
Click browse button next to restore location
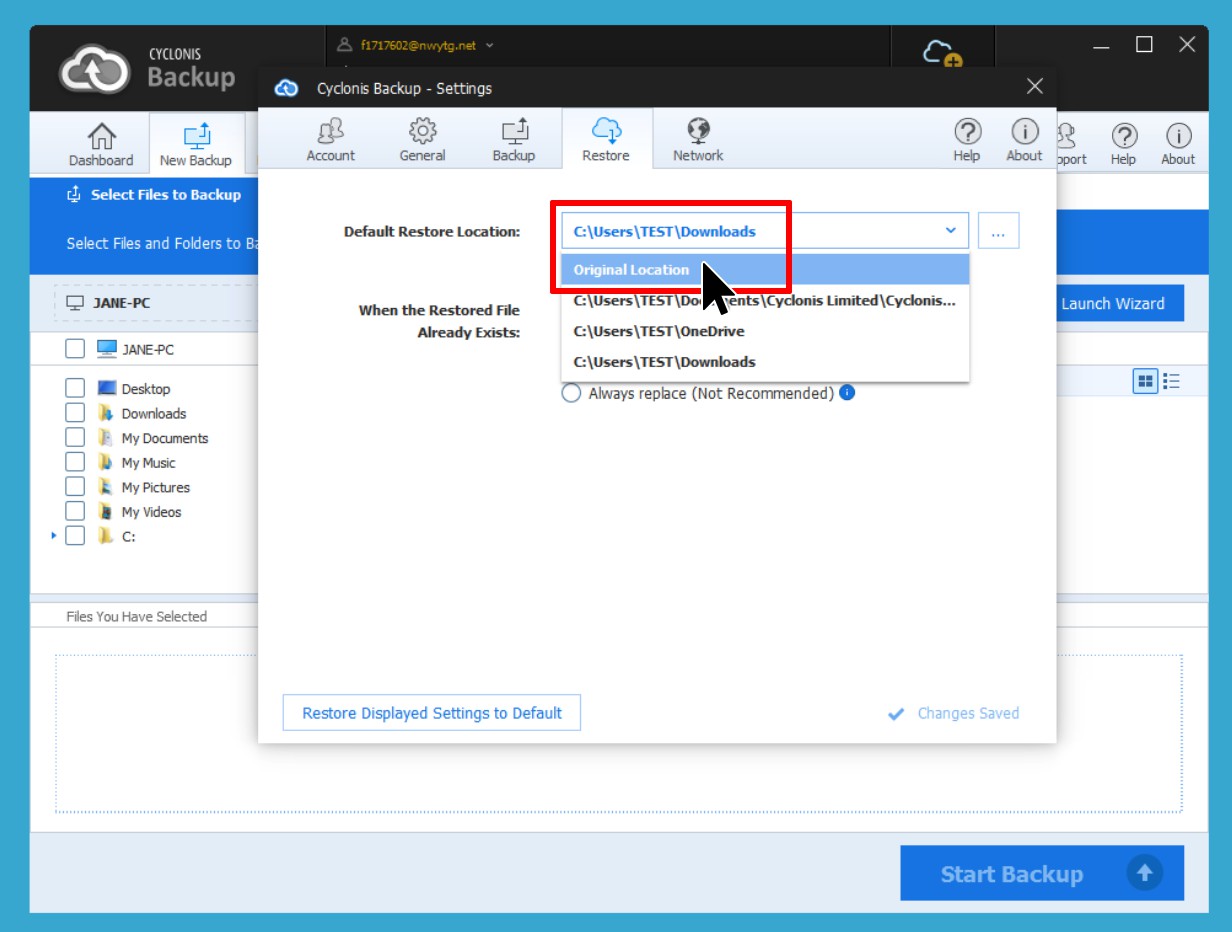pos(998,231)
